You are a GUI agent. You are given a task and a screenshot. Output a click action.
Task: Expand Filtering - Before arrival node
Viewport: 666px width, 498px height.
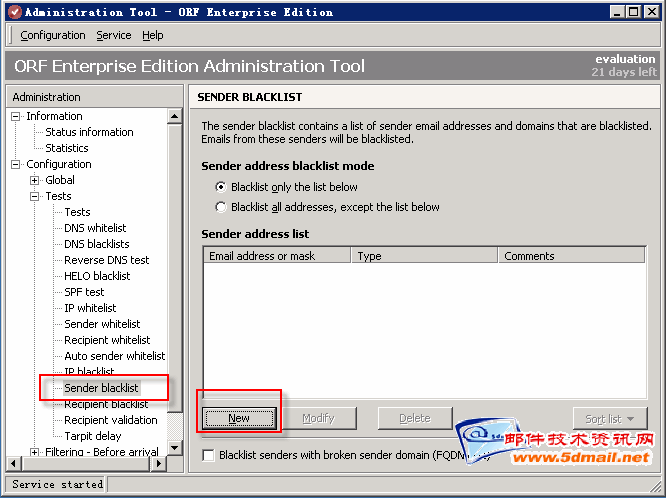35,452
